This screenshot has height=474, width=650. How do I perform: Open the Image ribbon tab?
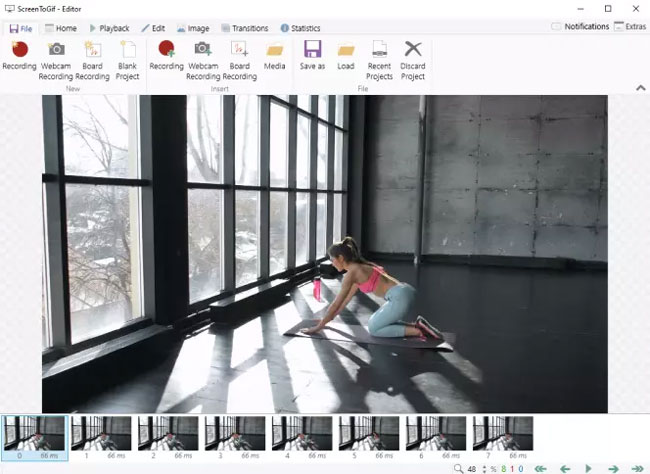(193, 28)
